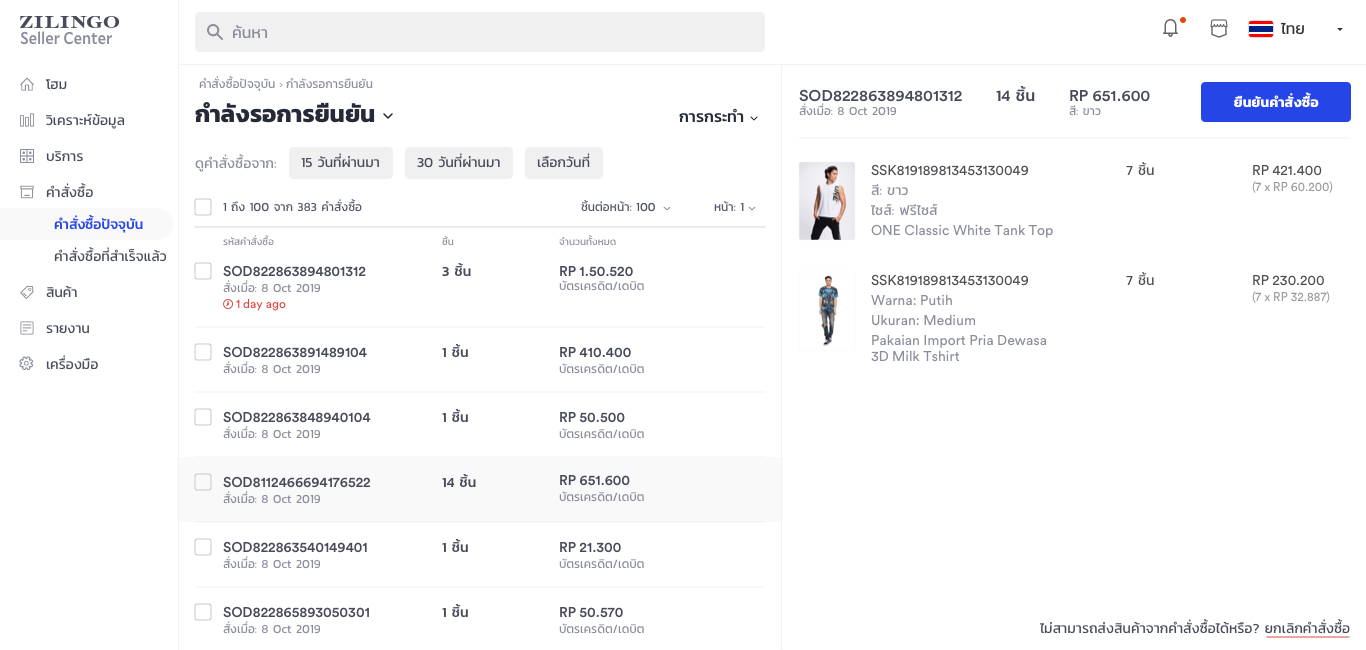Check the box for order SOD822863540149401
Viewport: 1366px width, 650px height.
[203, 547]
